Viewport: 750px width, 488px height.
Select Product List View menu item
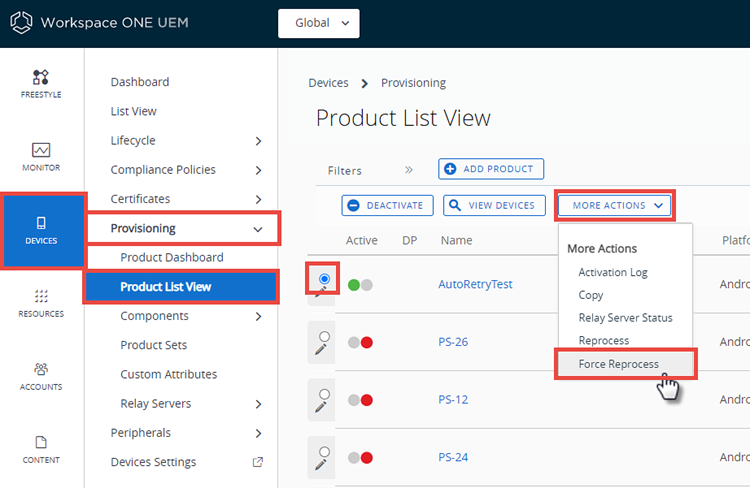pos(181,287)
